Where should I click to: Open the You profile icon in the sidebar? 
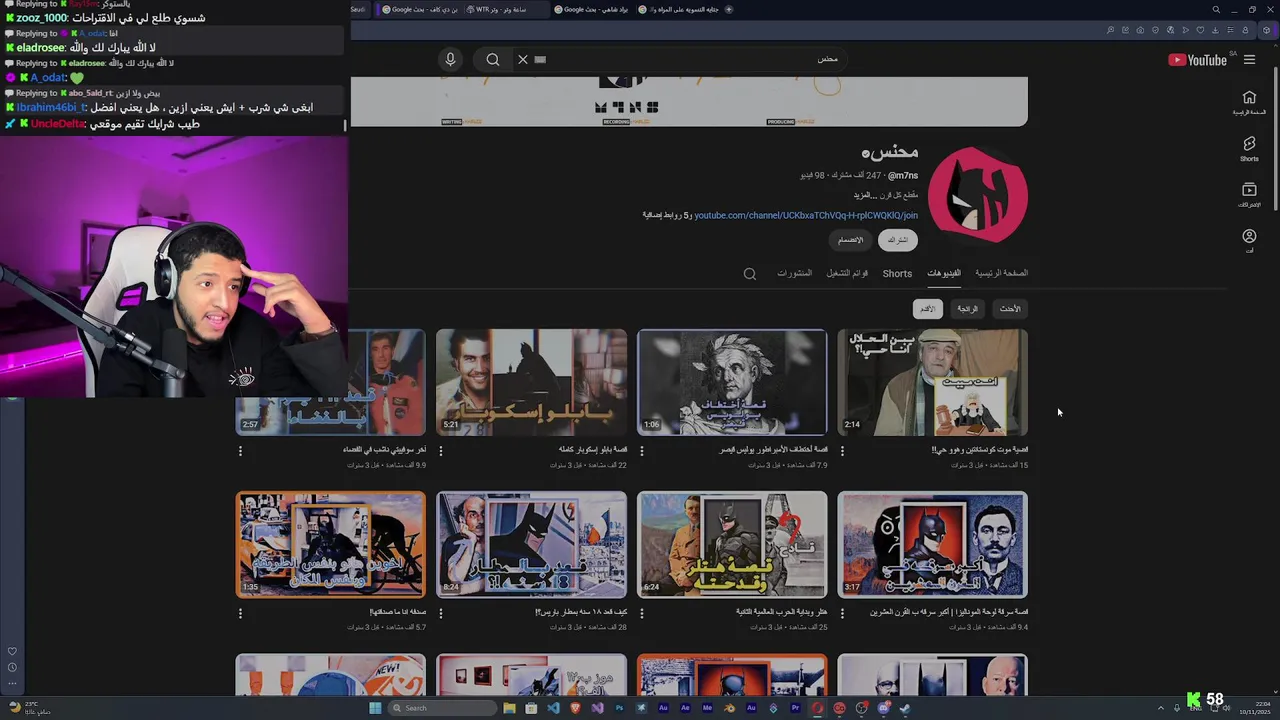[1249, 240]
